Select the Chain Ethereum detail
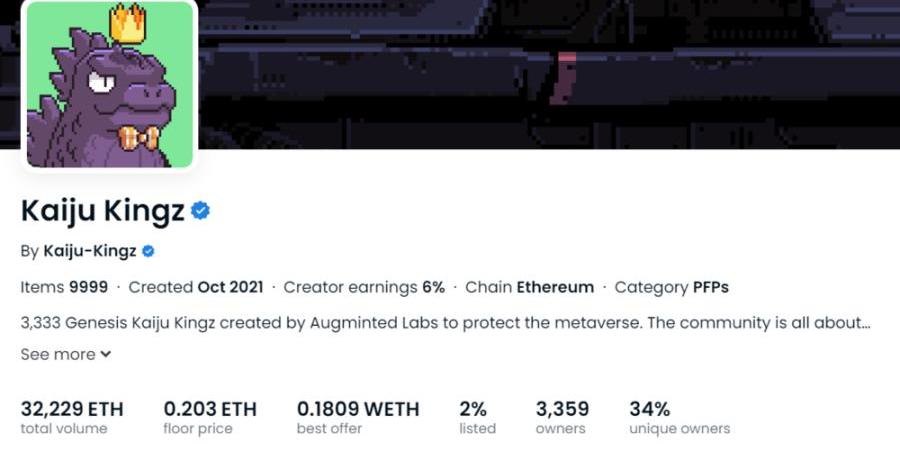This screenshot has width=900, height=476. coord(529,287)
